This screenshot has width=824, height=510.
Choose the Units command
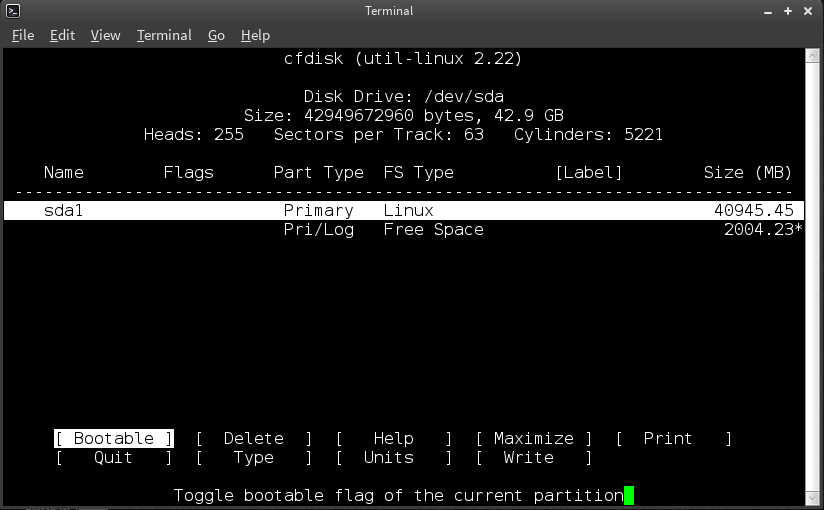[x=394, y=457]
